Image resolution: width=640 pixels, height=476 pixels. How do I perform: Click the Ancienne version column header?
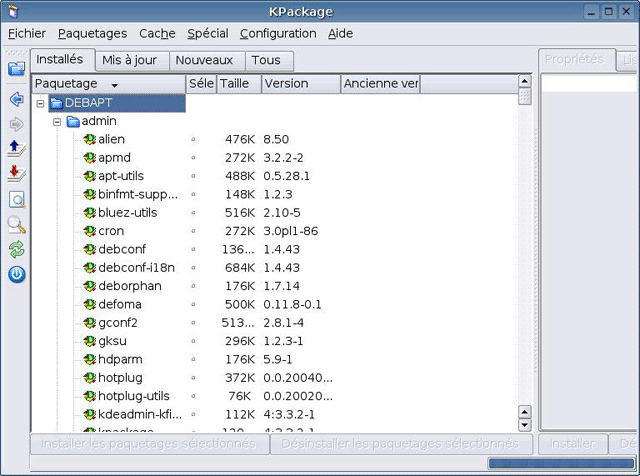(380, 84)
